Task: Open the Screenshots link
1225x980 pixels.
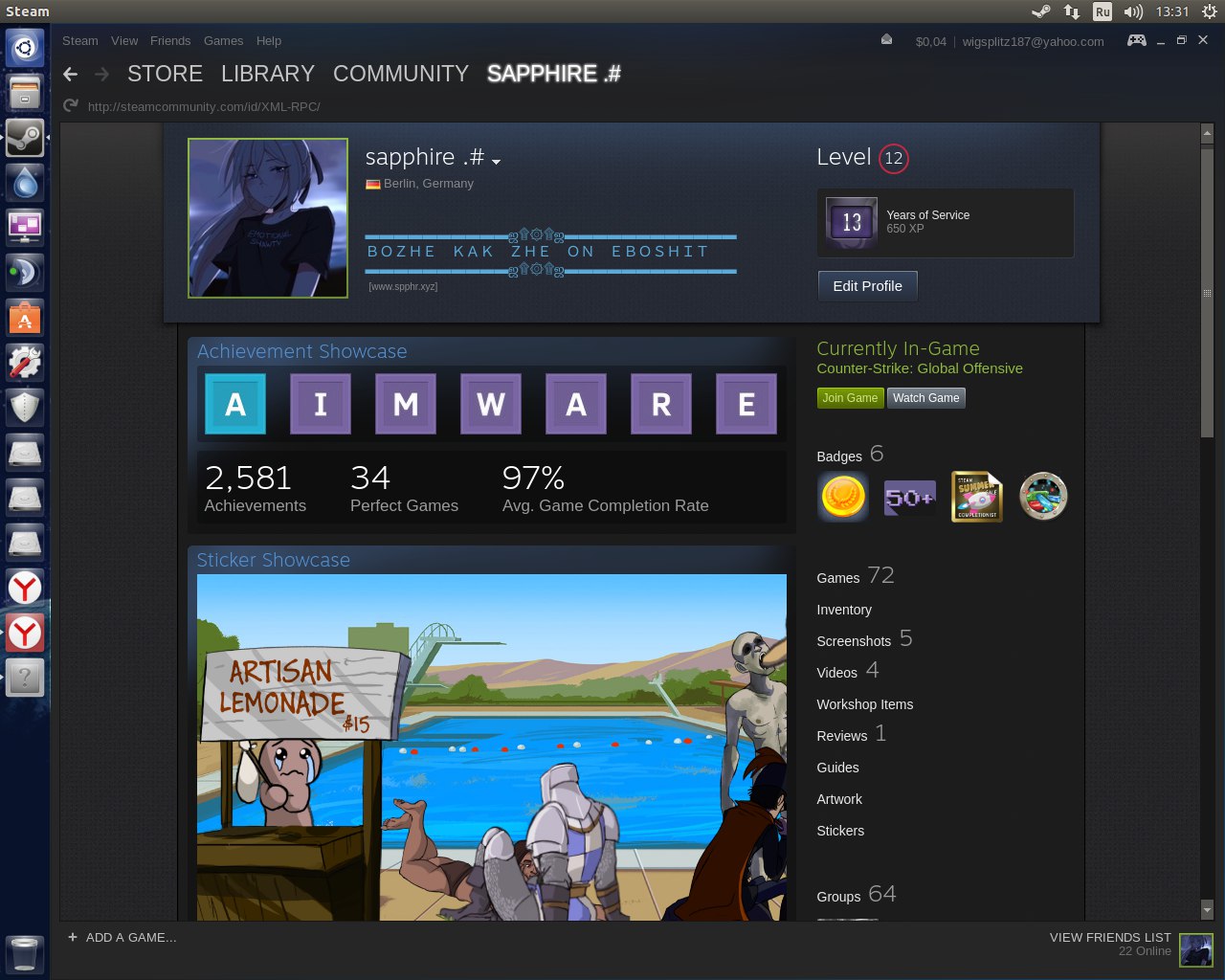Action: (864, 639)
